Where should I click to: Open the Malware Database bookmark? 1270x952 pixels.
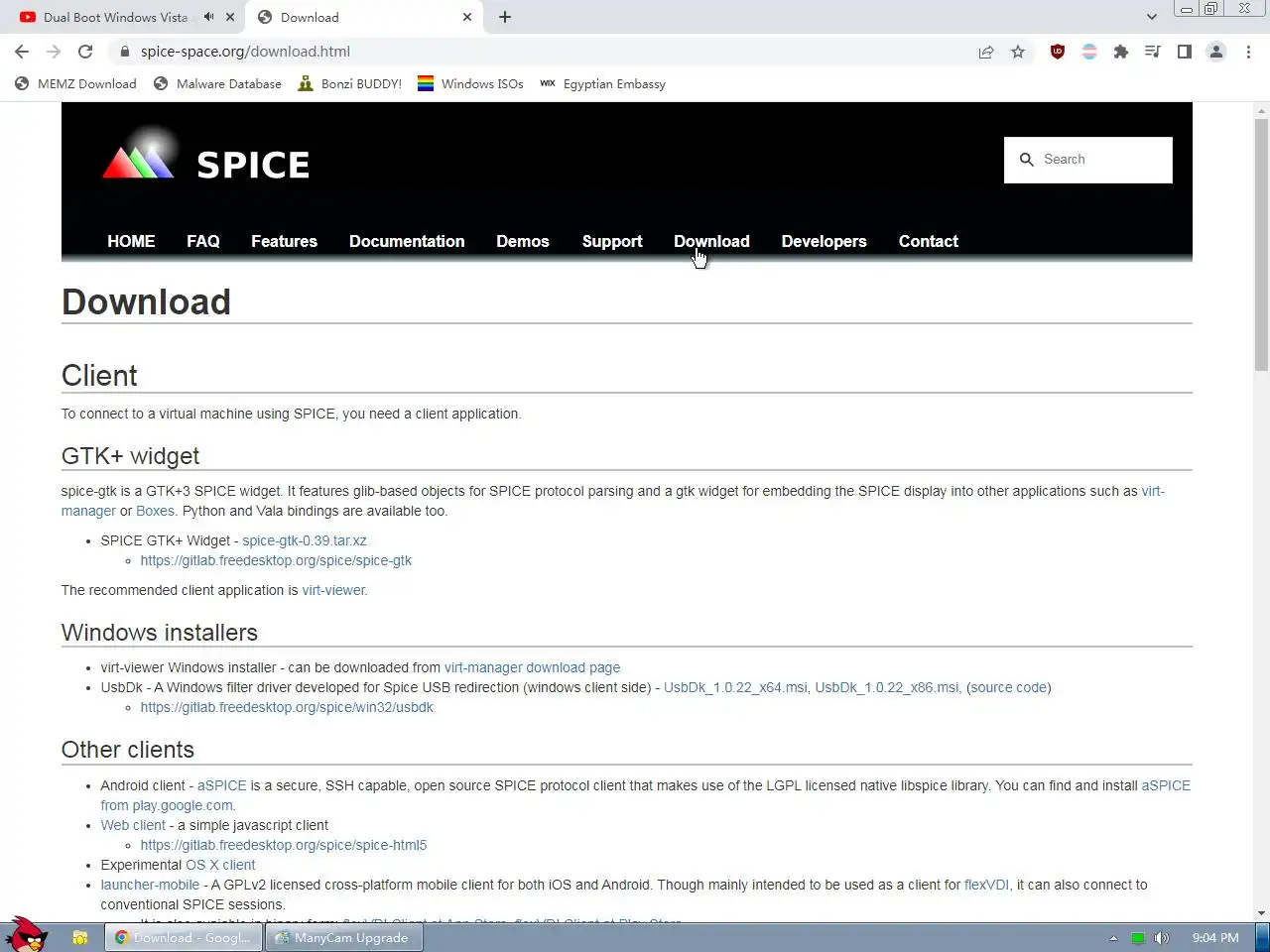(218, 84)
